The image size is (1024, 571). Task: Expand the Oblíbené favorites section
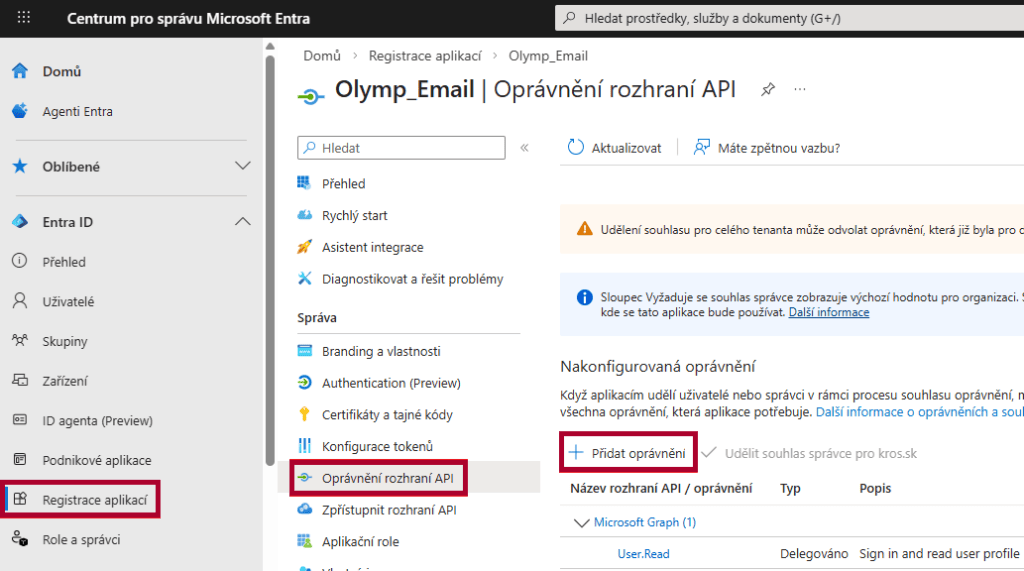click(x=242, y=166)
